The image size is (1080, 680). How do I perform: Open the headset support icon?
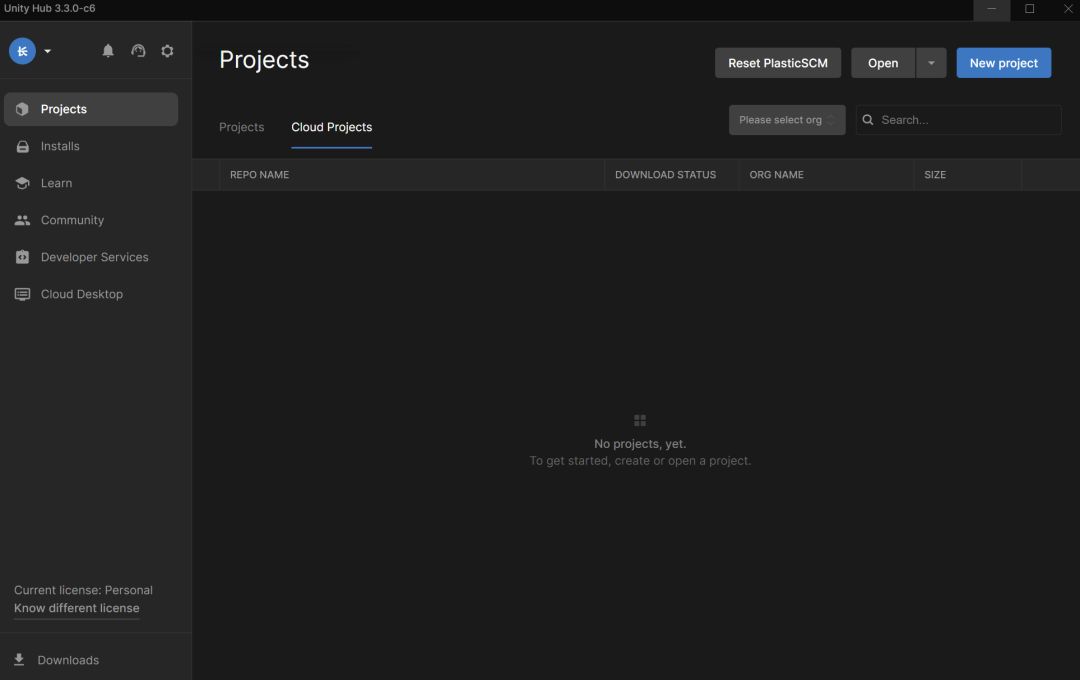click(138, 51)
